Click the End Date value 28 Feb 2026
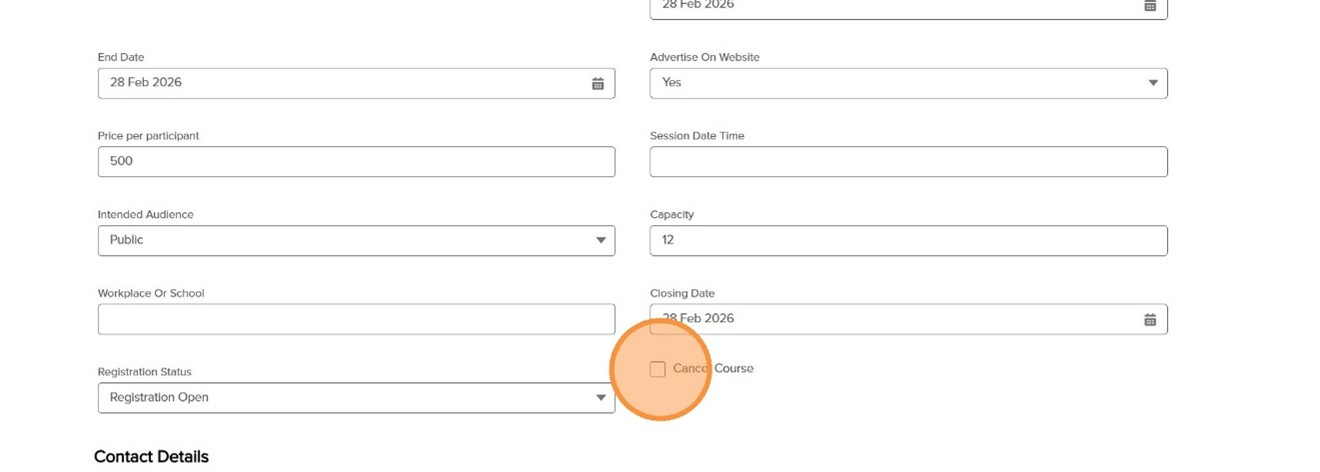Viewport: 1320px width, 472px height. tap(146, 83)
